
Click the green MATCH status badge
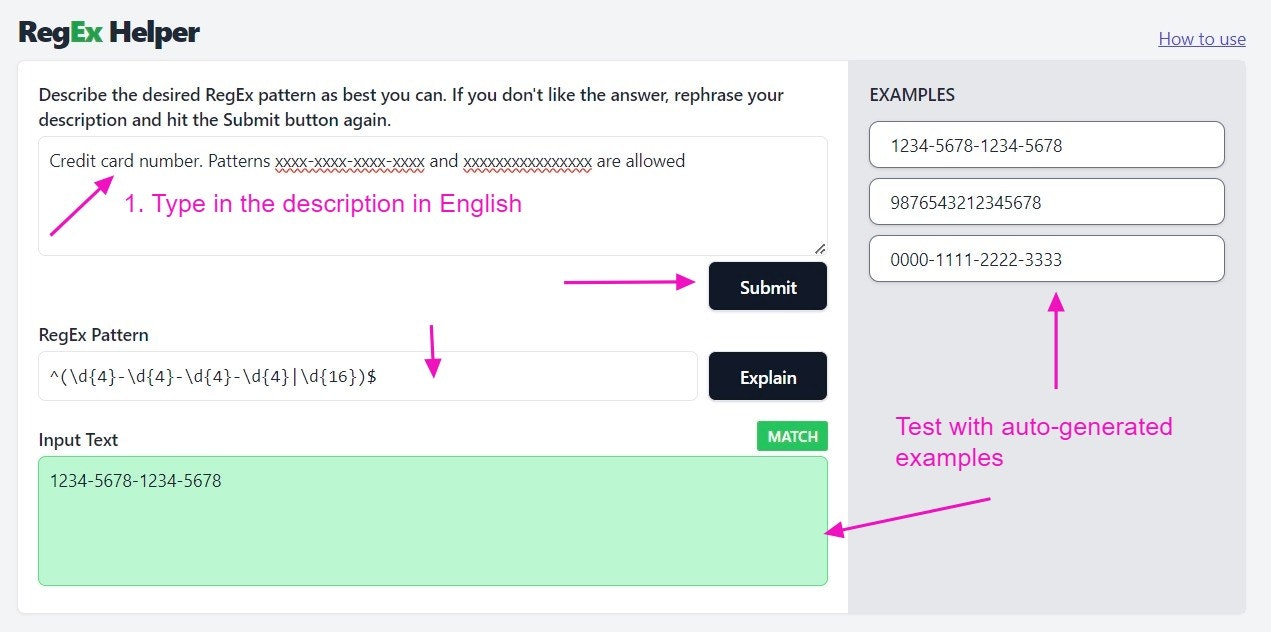point(791,436)
